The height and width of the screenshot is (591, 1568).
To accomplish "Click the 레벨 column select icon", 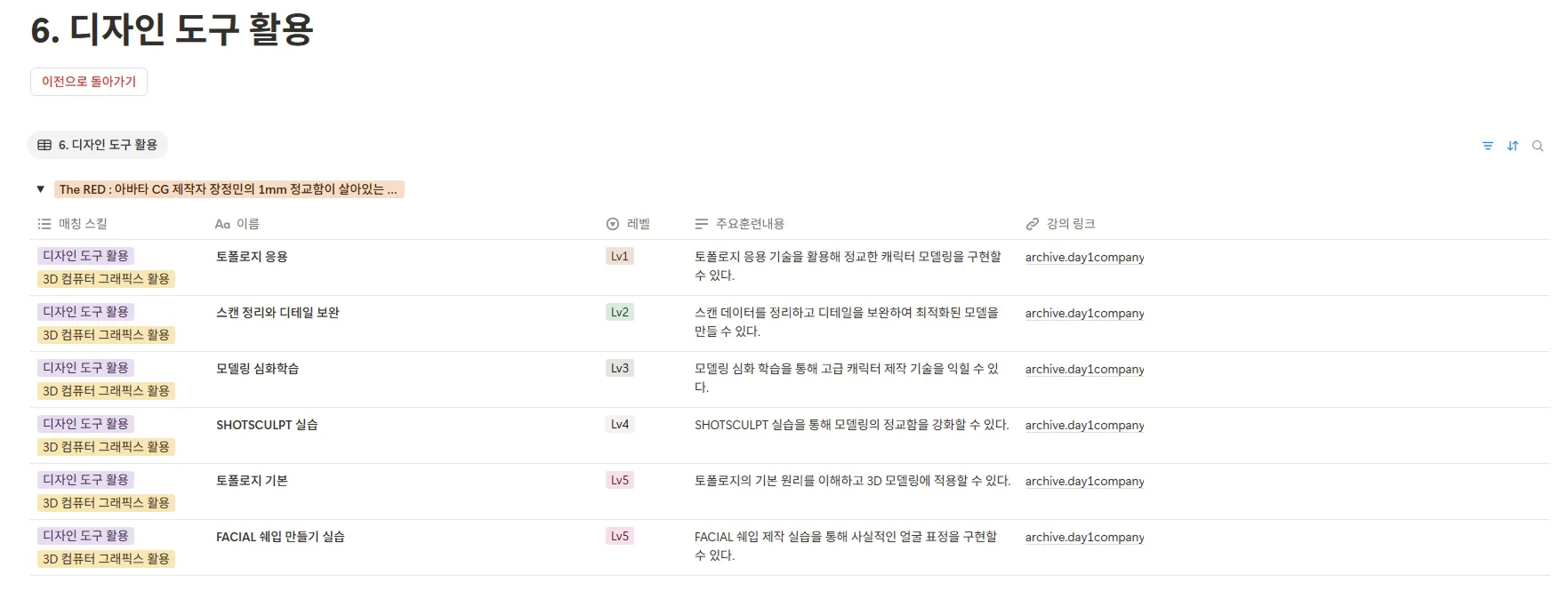I will tap(612, 224).
